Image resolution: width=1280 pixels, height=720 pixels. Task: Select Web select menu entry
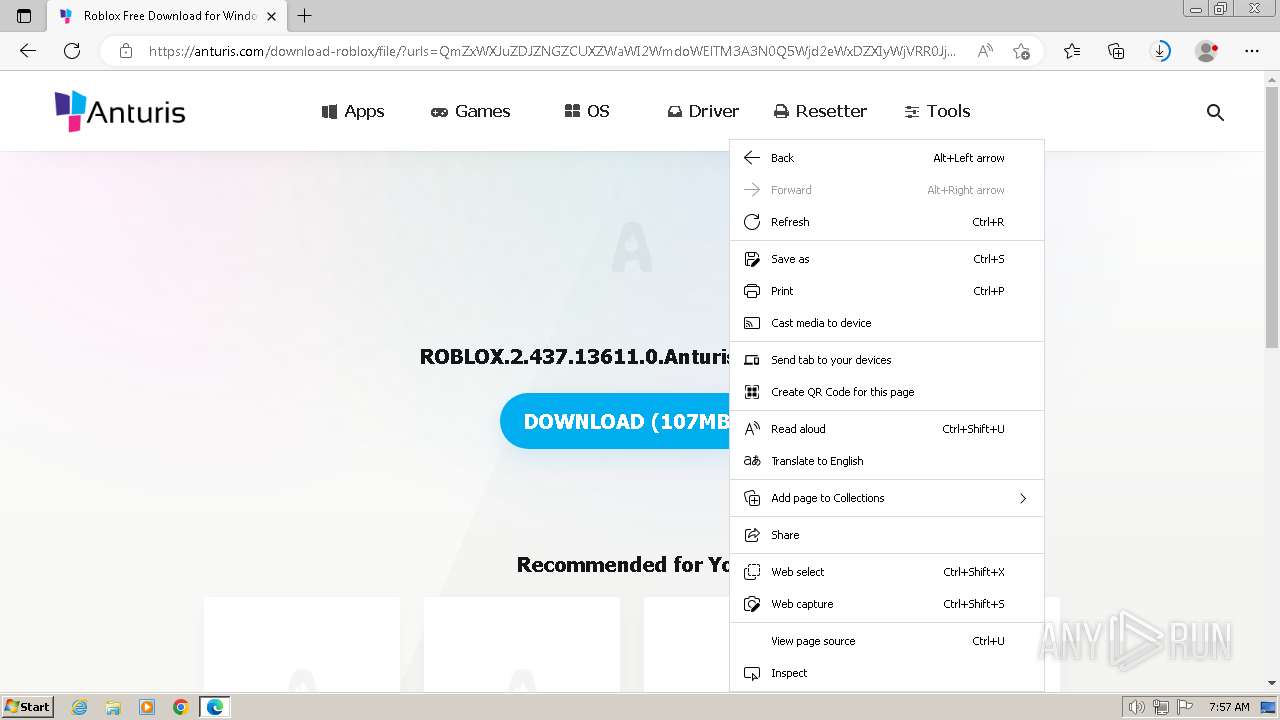point(887,572)
